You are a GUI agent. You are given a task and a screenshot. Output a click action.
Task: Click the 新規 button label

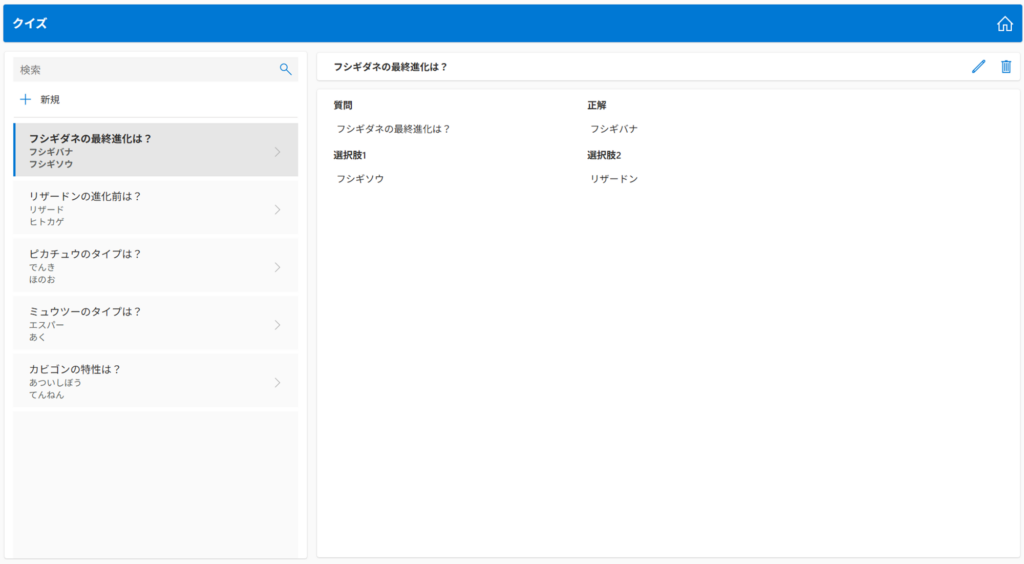click(x=50, y=100)
